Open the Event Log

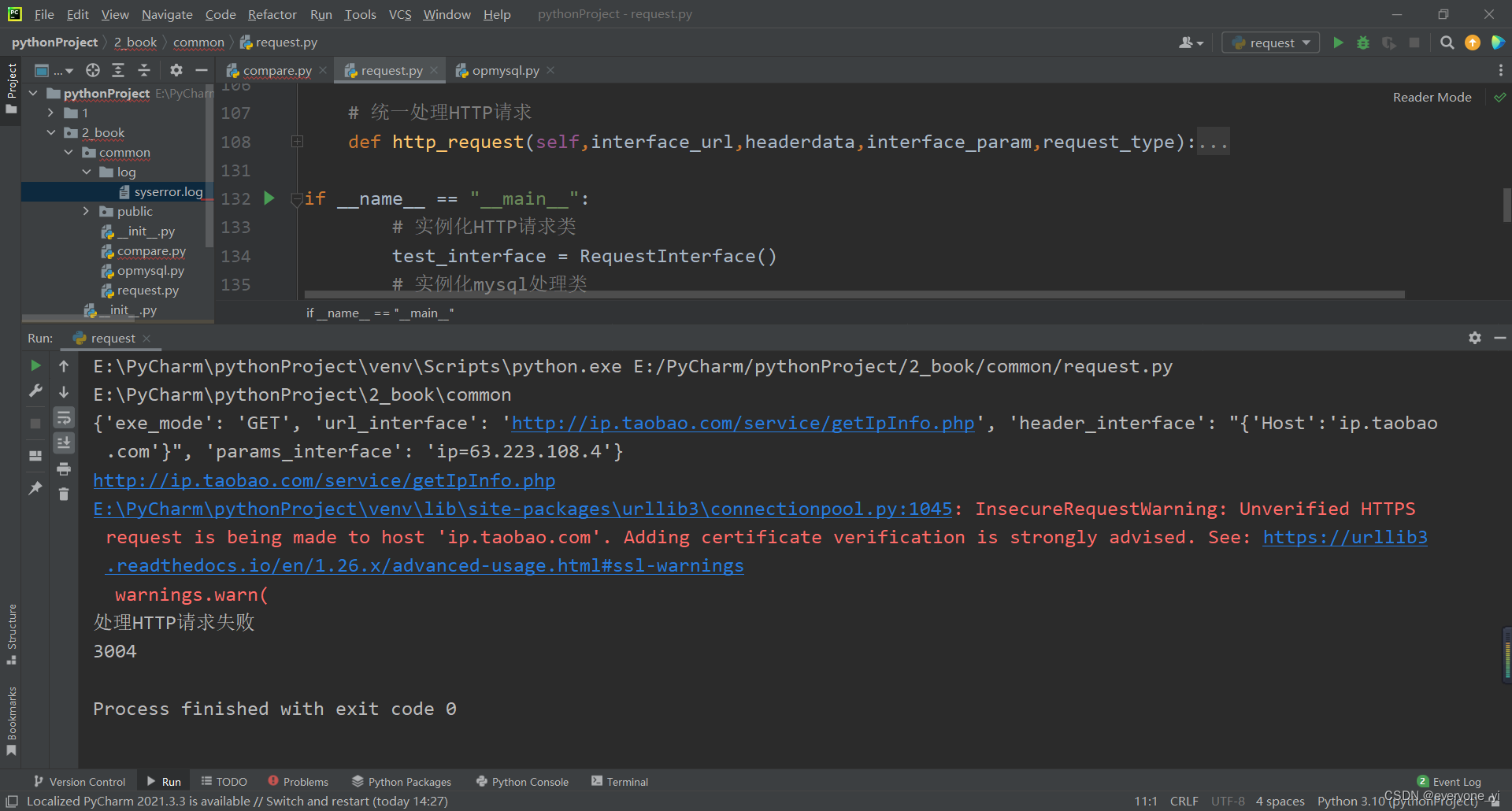pyautogui.click(x=1449, y=781)
